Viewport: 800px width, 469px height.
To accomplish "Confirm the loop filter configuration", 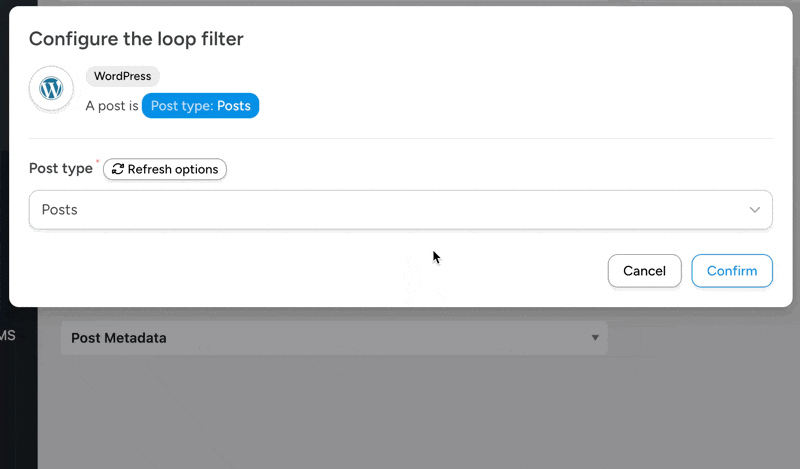I will 731,271.
